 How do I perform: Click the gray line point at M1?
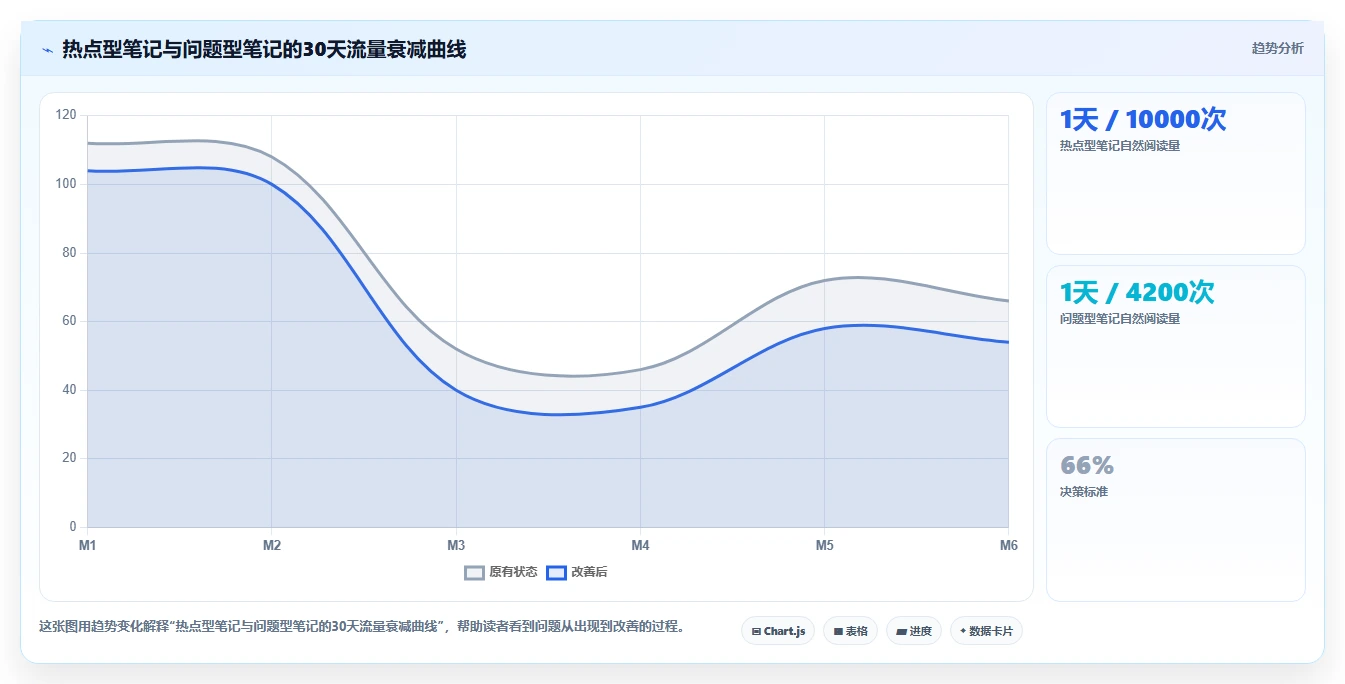coord(88,143)
